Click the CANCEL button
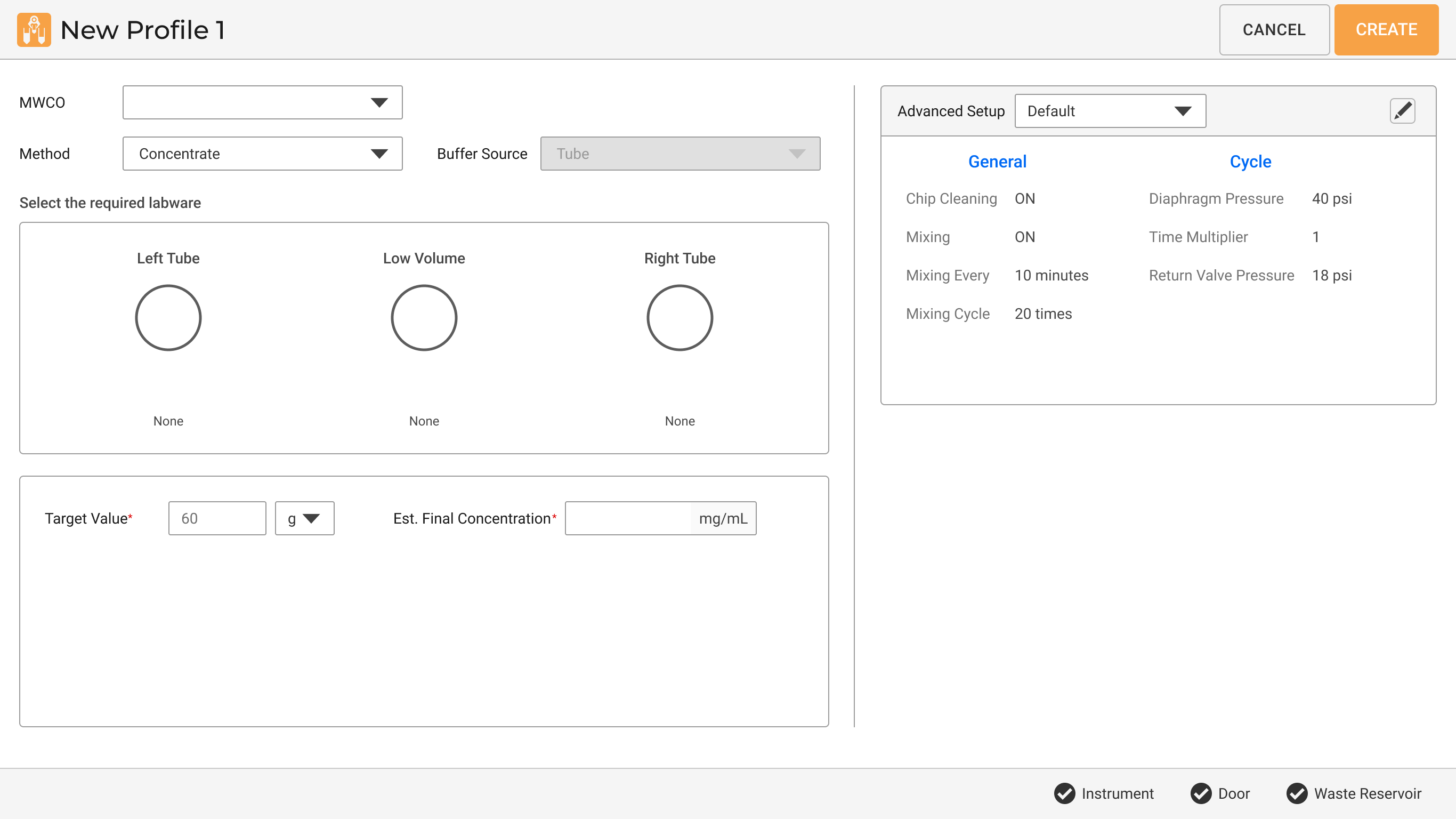Image resolution: width=1456 pixels, height=819 pixels. [x=1274, y=29]
